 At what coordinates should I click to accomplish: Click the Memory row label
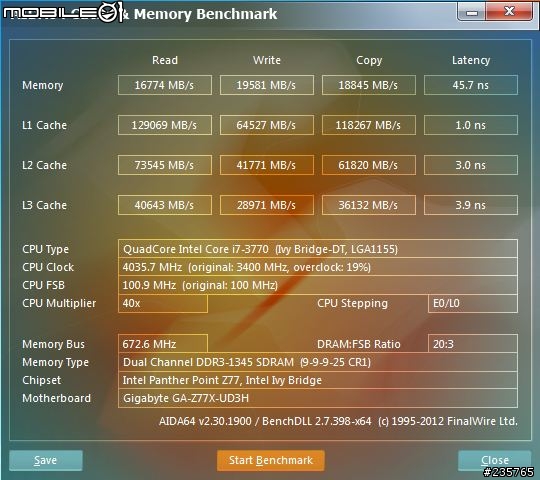[43, 85]
